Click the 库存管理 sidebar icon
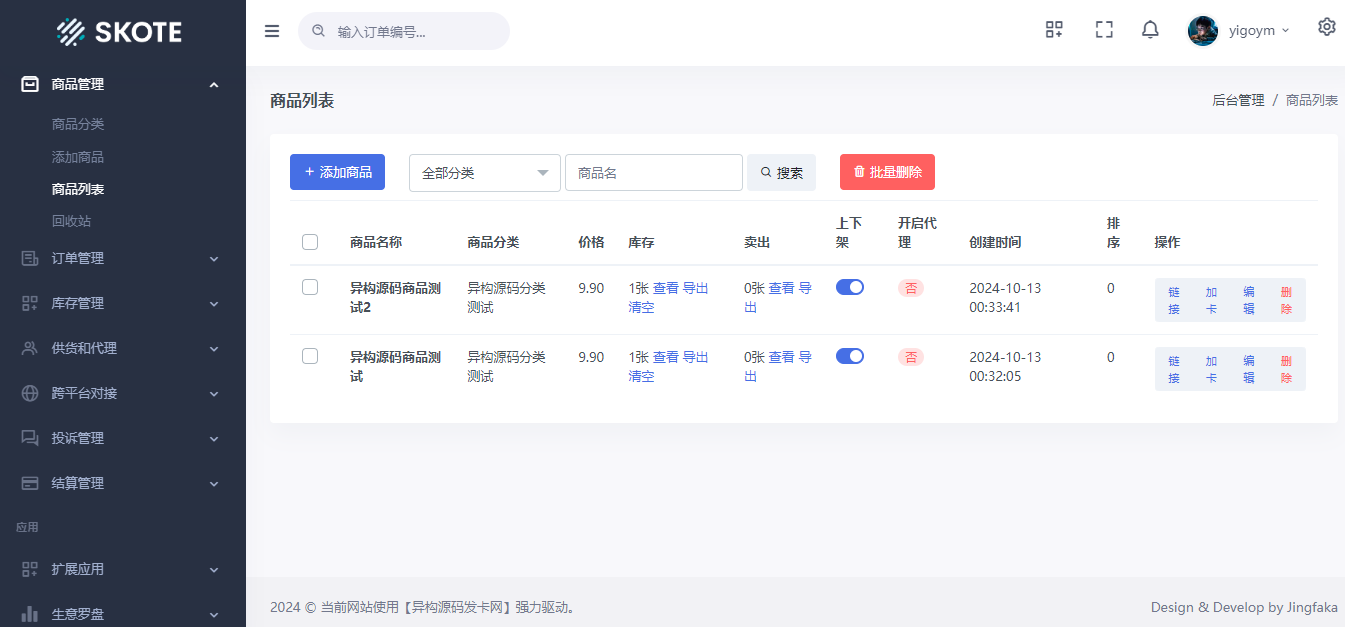Screen dimensions: 1345x627 coord(28,303)
